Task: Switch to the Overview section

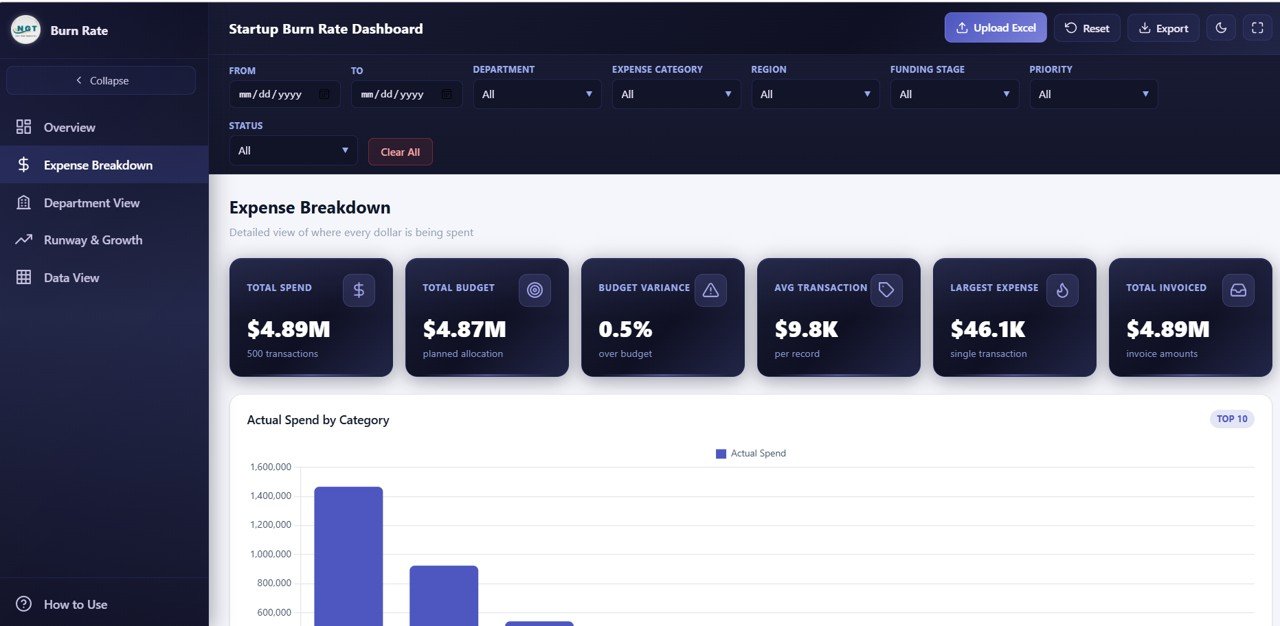Action: coord(68,127)
